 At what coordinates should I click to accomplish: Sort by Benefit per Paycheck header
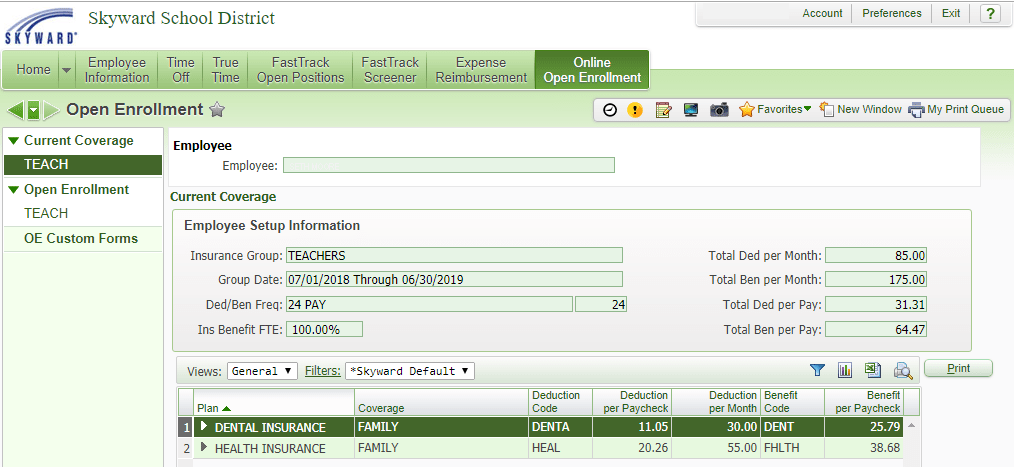(x=863, y=402)
